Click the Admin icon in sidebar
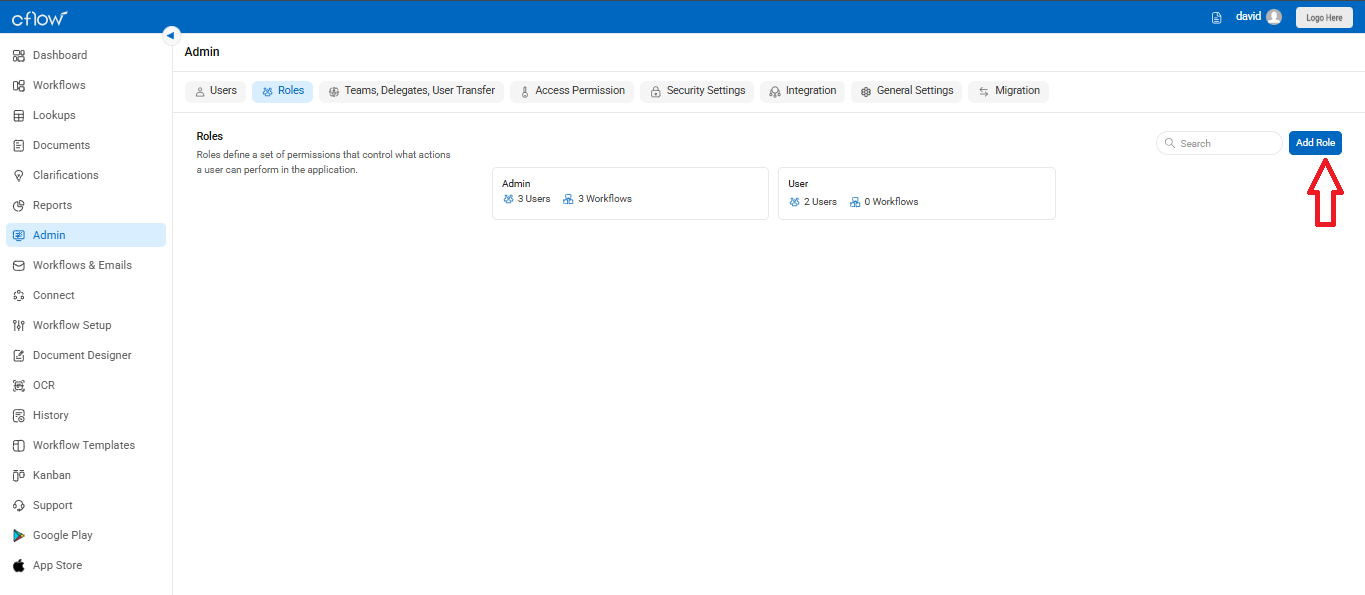1365x595 pixels. pos(19,235)
